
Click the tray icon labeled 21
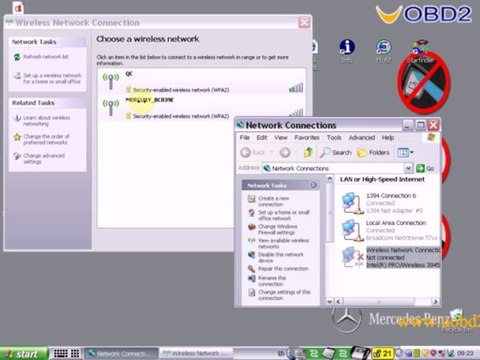click(383, 353)
